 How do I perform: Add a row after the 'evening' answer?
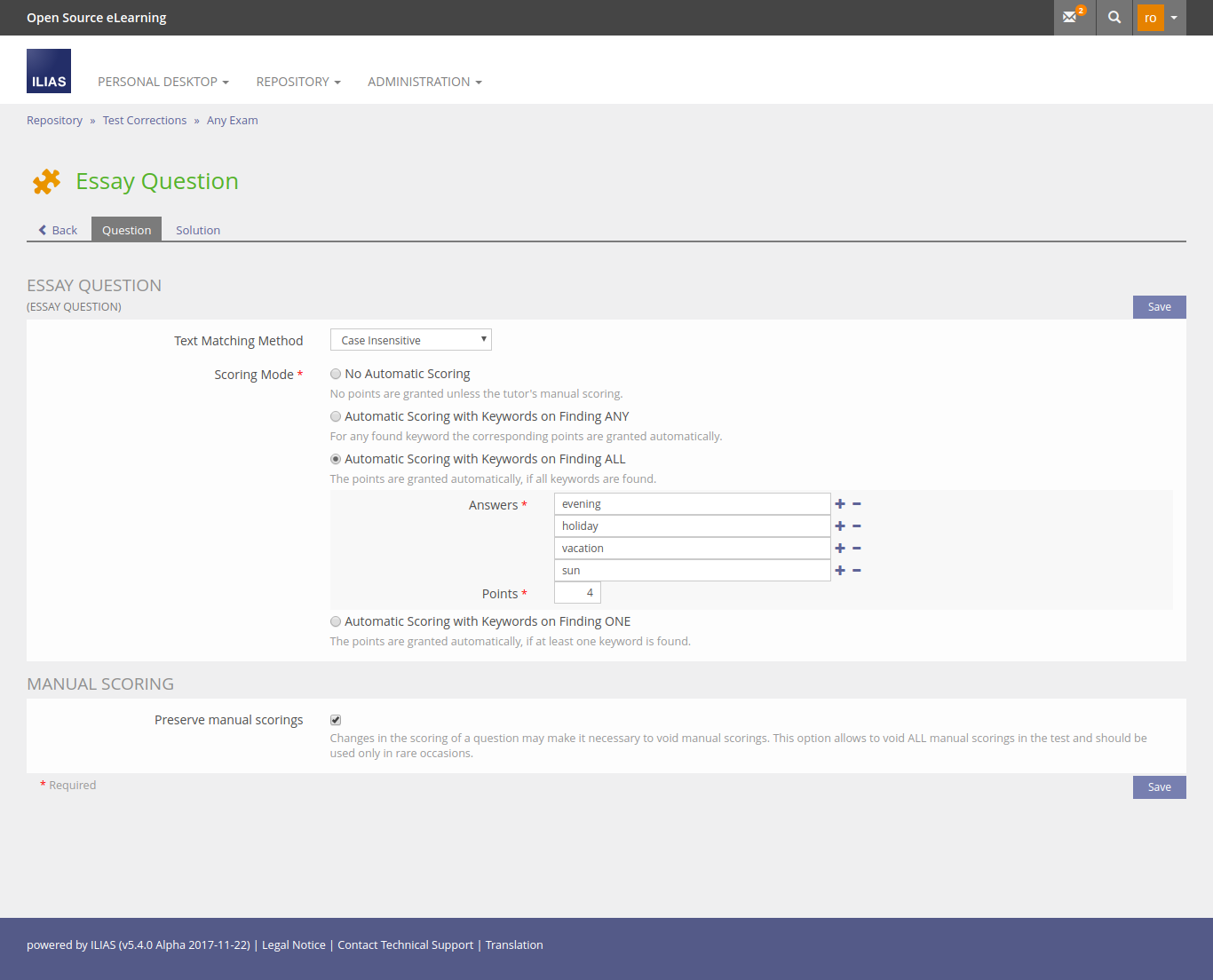(x=840, y=504)
